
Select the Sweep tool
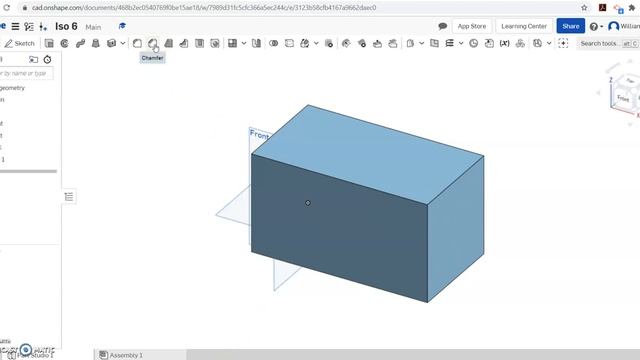click(80, 43)
